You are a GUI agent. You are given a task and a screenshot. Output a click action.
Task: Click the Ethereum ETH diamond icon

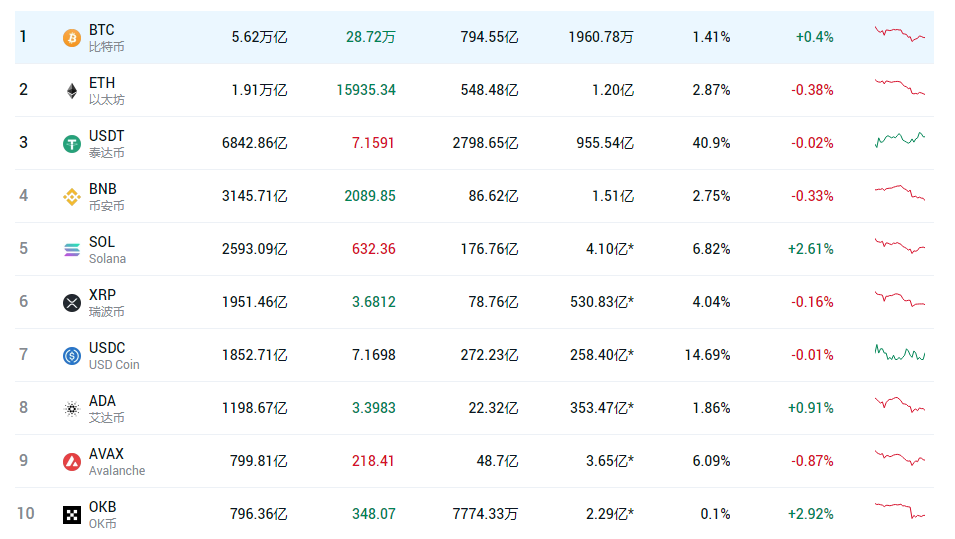pyautogui.click(x=72, y=91)
